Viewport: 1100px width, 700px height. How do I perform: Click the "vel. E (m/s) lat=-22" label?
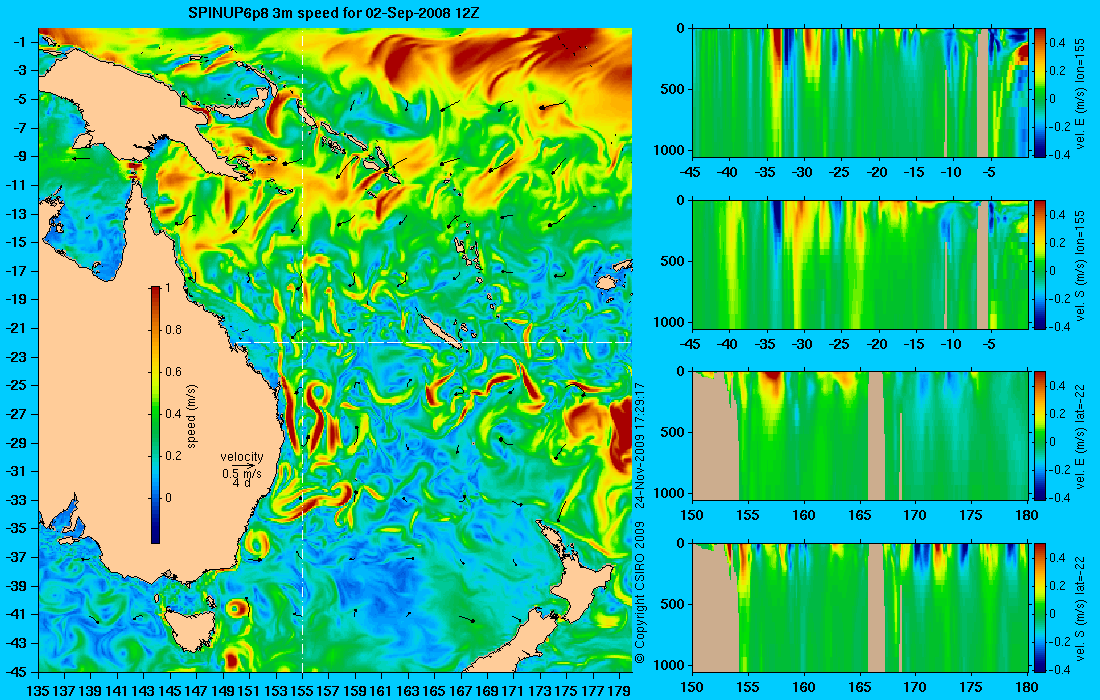1080,436
